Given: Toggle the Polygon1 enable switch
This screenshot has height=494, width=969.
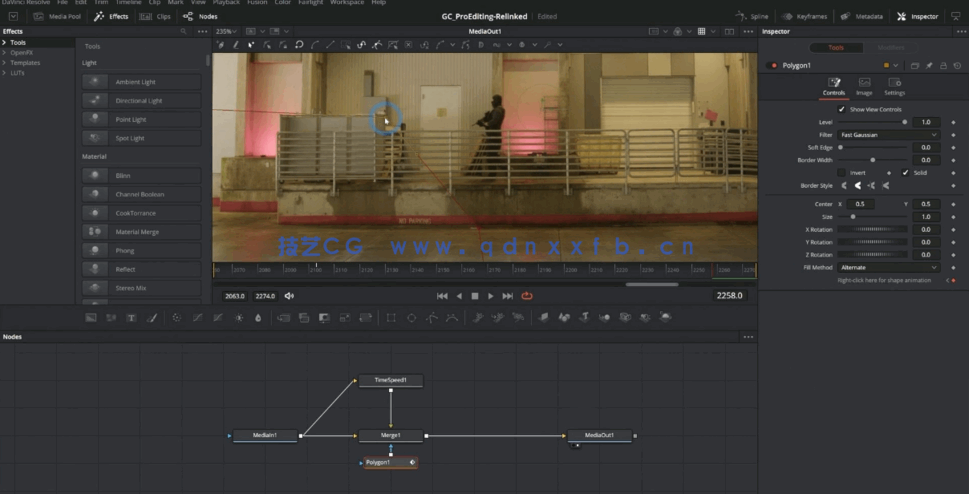Looking at the screenshot, I should point(772,66).
